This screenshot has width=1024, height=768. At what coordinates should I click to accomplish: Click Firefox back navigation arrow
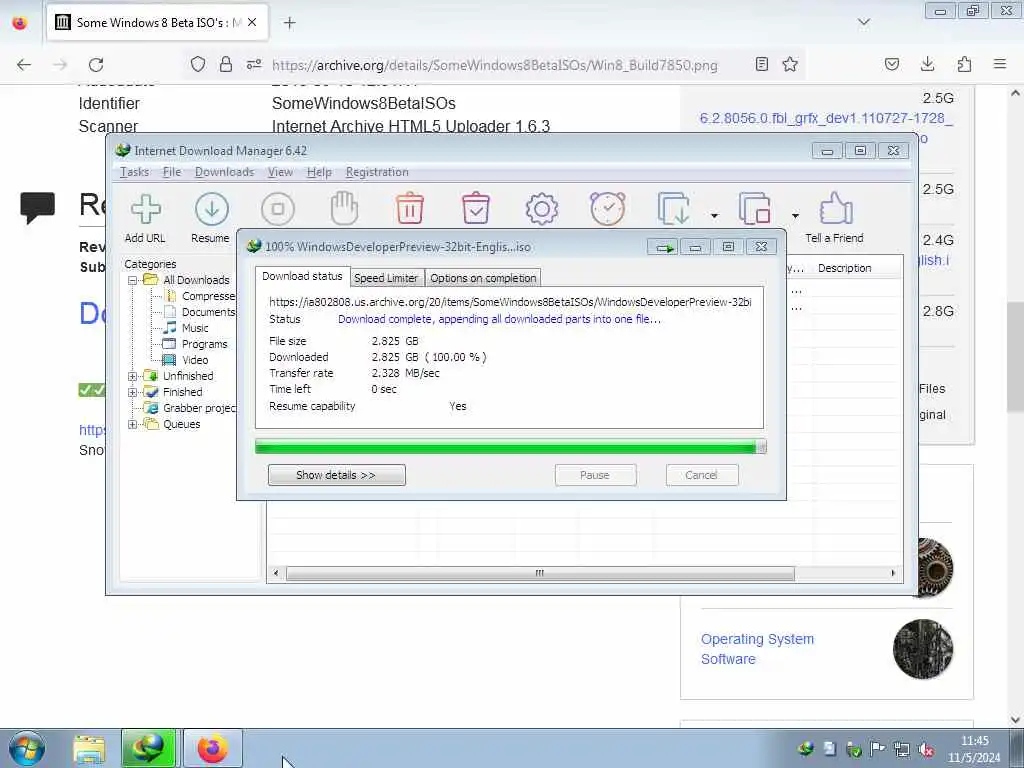pos(24,65)
